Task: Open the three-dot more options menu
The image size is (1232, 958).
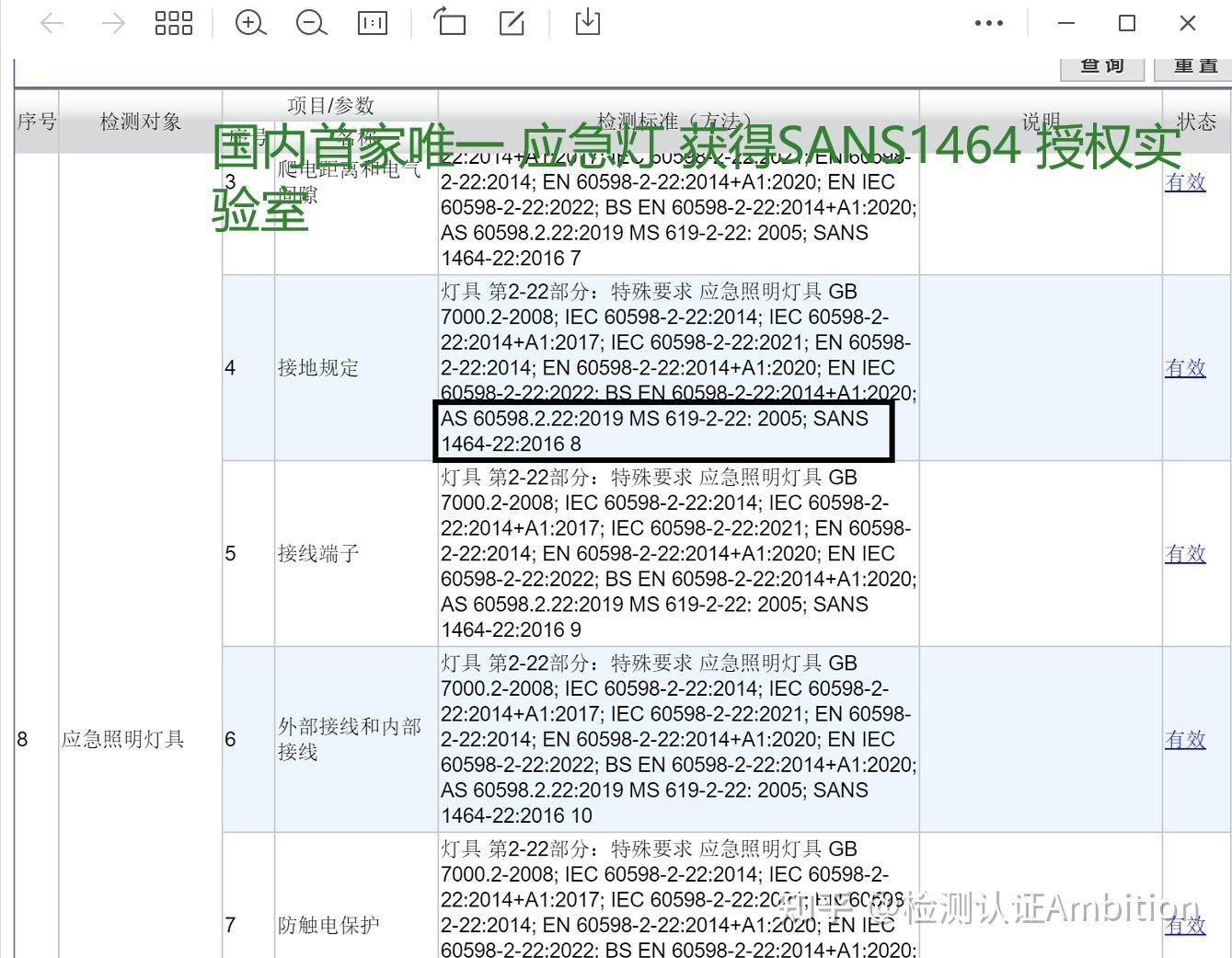Action: tap(989, 23)
